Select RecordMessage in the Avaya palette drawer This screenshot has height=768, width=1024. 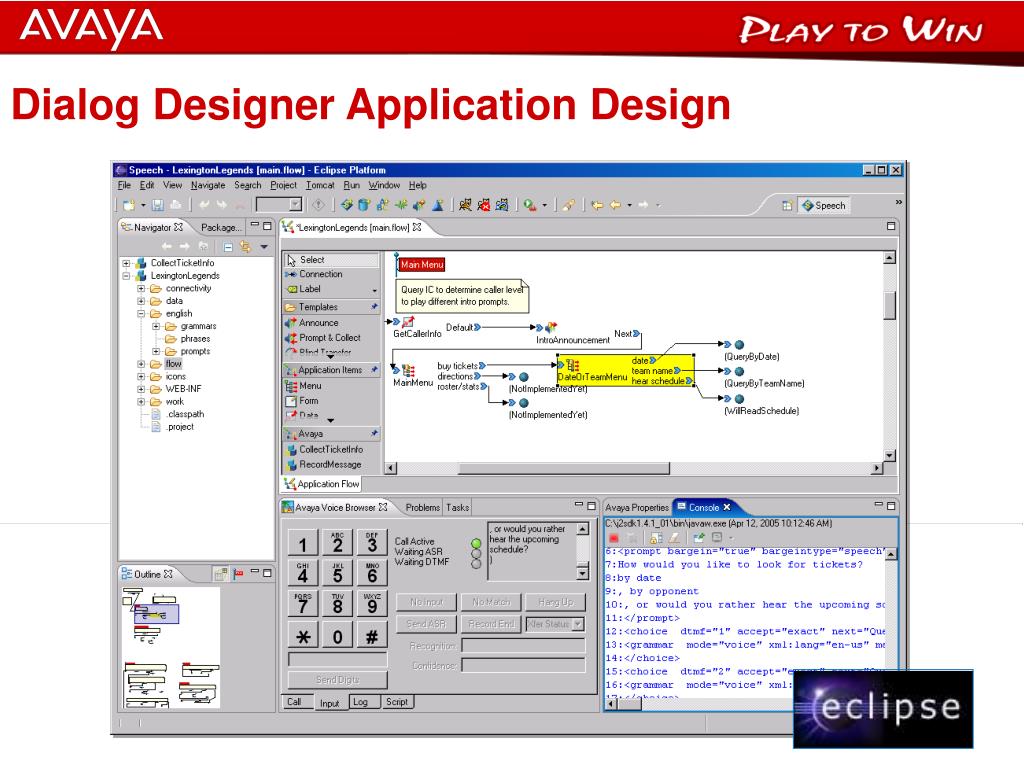coord(331,464)
